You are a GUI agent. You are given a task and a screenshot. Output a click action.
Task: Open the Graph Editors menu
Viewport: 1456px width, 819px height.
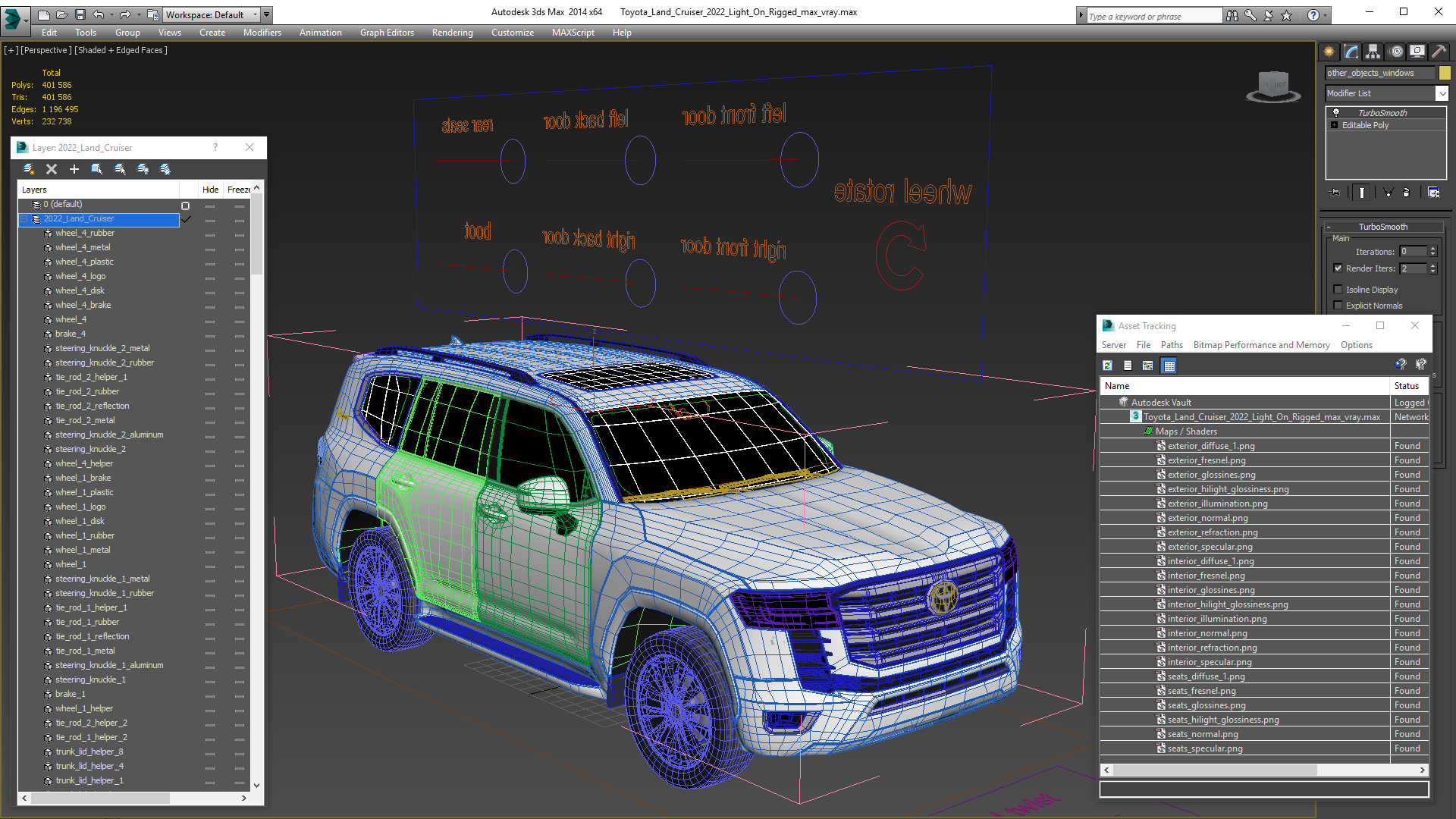click(x=387, y=33)
